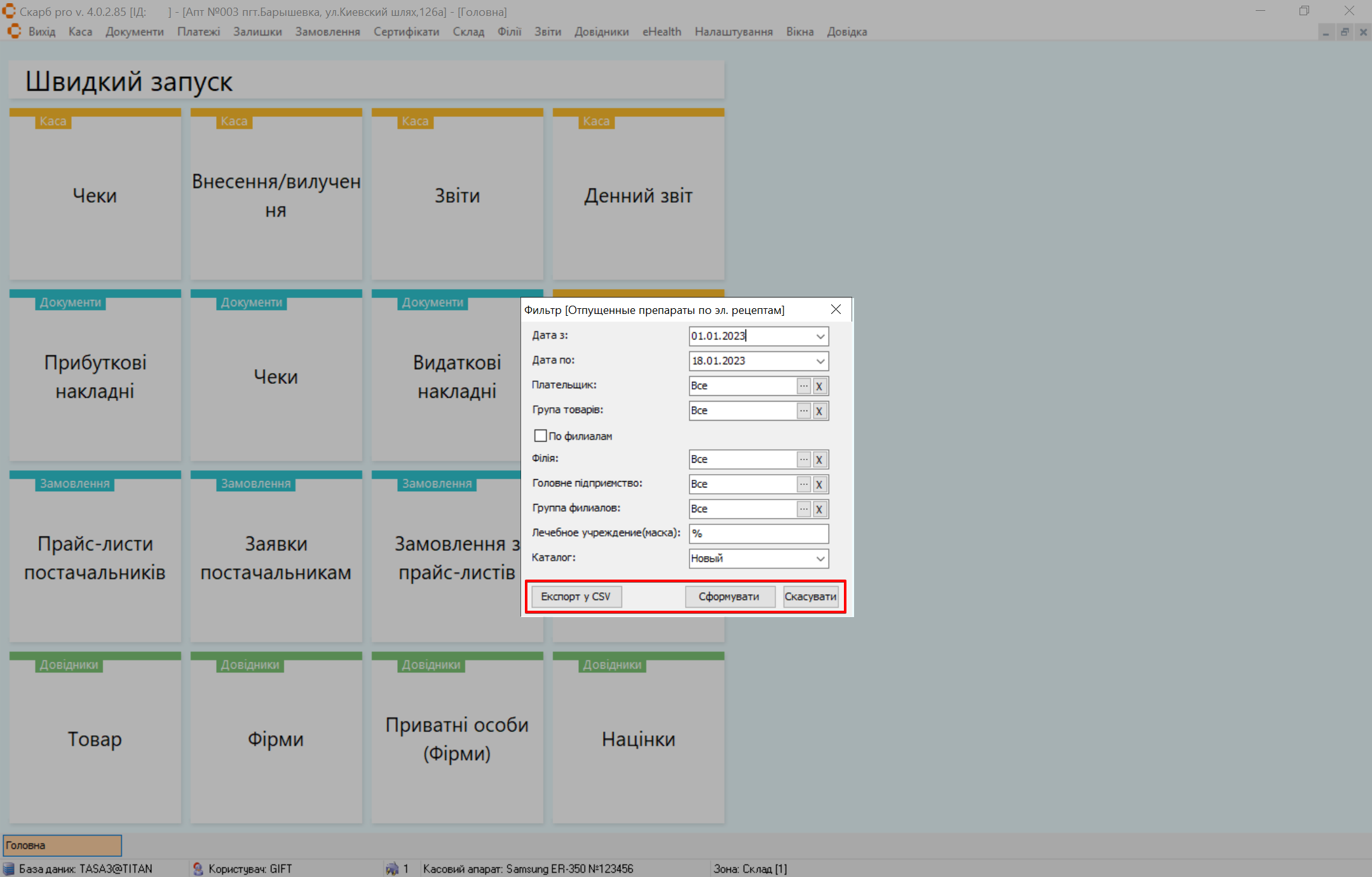Clear the Група товарів field
Screen dimensions: 1372x877
(819, 411)
